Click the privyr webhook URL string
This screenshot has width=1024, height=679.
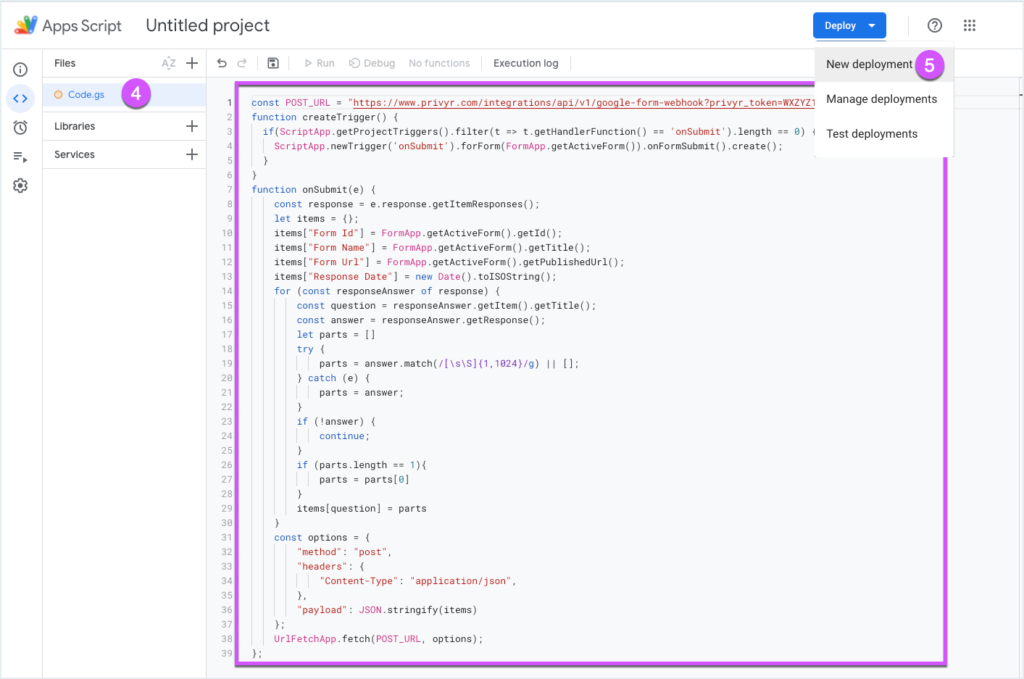pyautogui.click(x=583, y=103)
